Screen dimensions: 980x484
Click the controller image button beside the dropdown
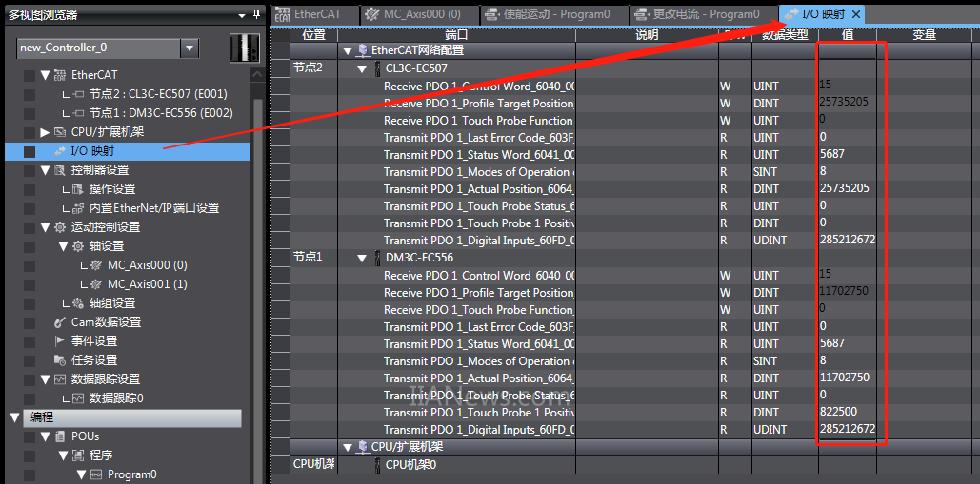243,48
